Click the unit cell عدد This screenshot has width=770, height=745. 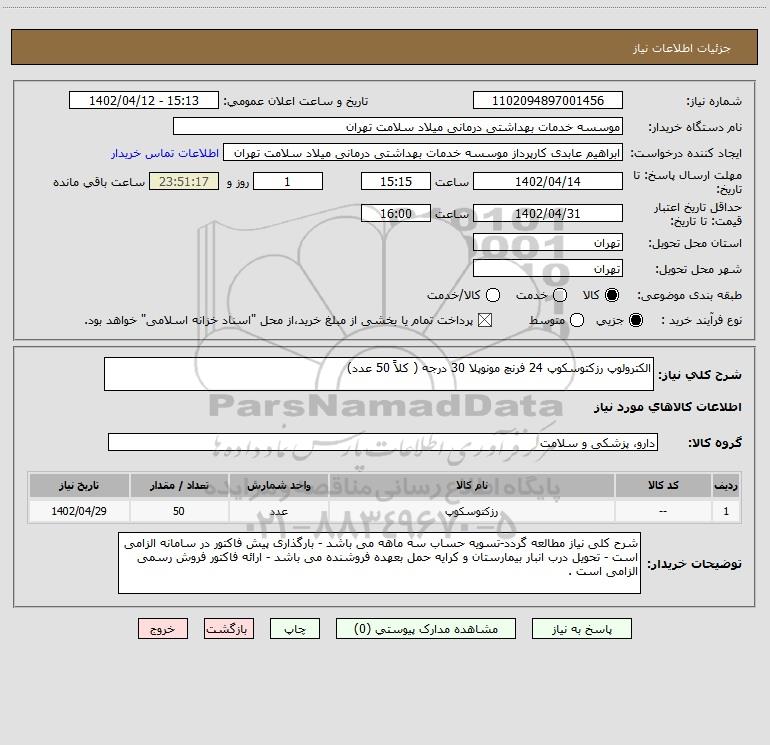278,511
